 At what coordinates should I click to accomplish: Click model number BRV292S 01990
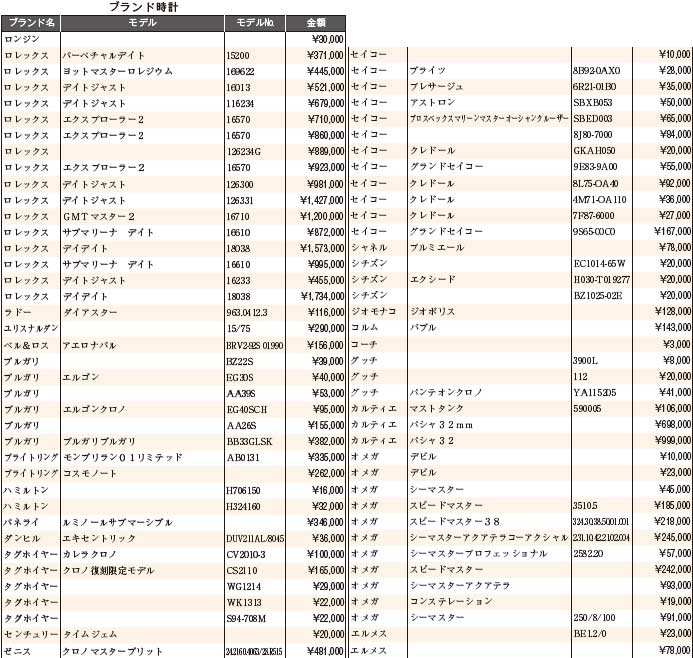pos(255,345)
